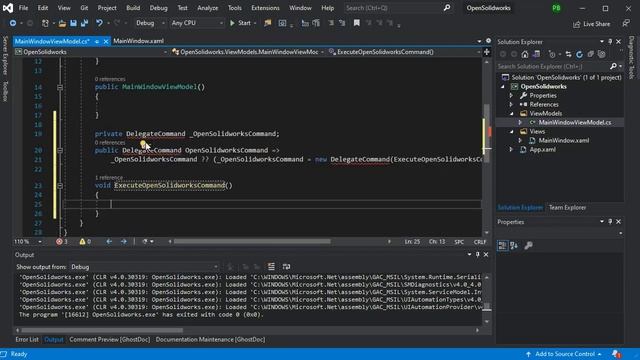Click the notifications icon in status bar
Viewport: 640px width, 360px height.
click(x=616, y=354)
